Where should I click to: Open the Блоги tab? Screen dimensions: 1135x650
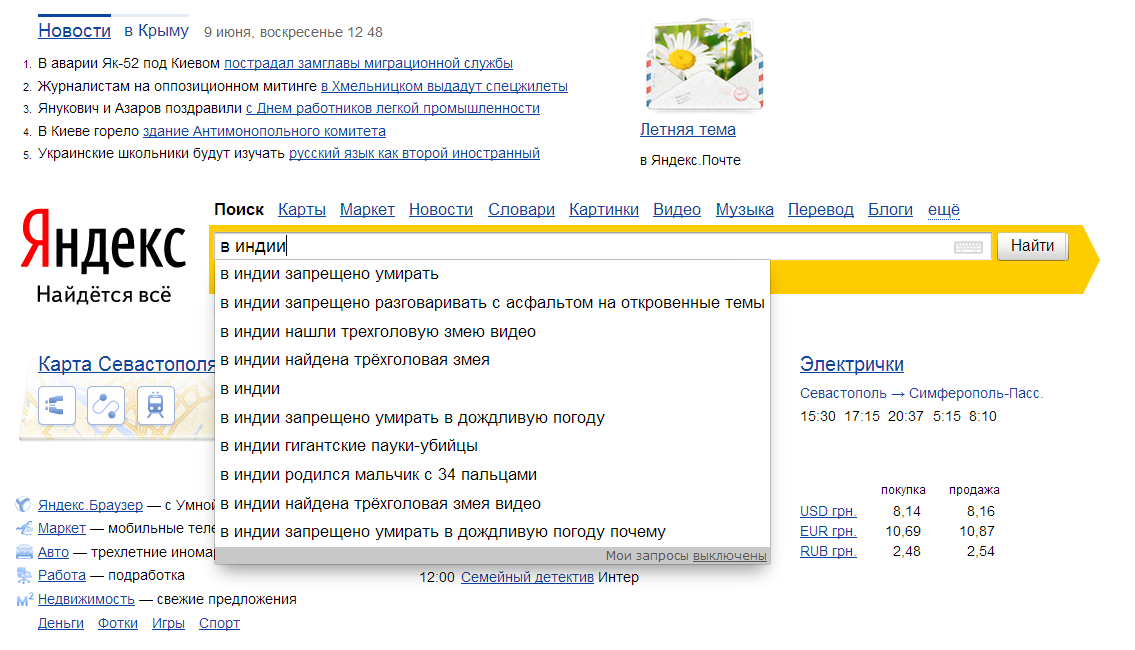click(x=890, y=210)
